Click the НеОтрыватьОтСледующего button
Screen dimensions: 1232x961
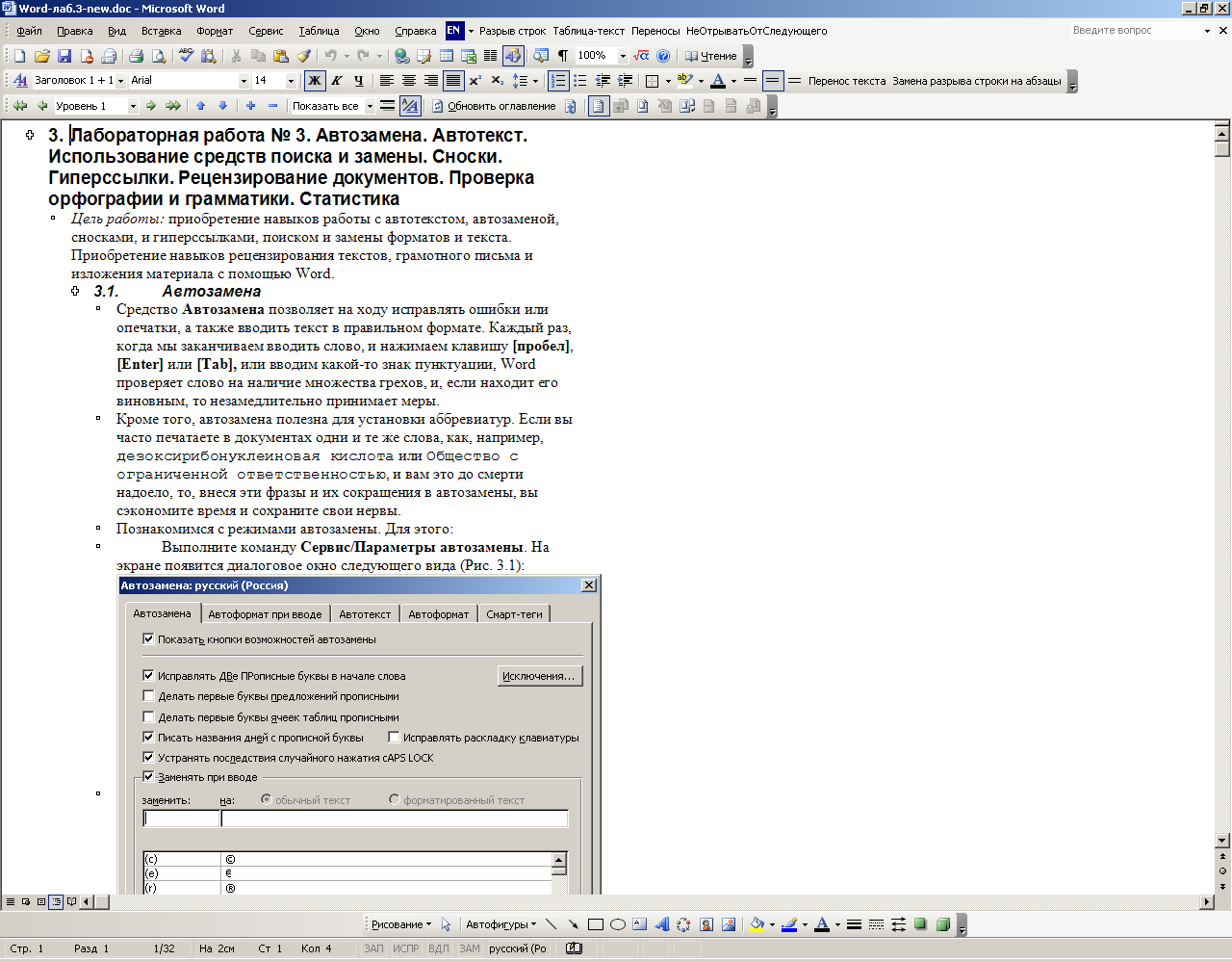coord(757,31)
